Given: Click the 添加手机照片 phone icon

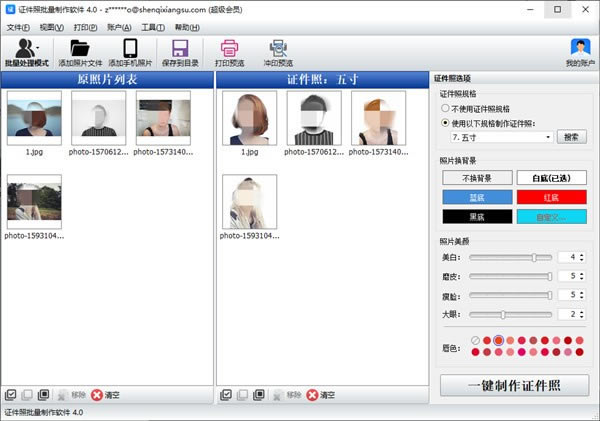Looking at the screenshot, I should (x=130, y=49).
